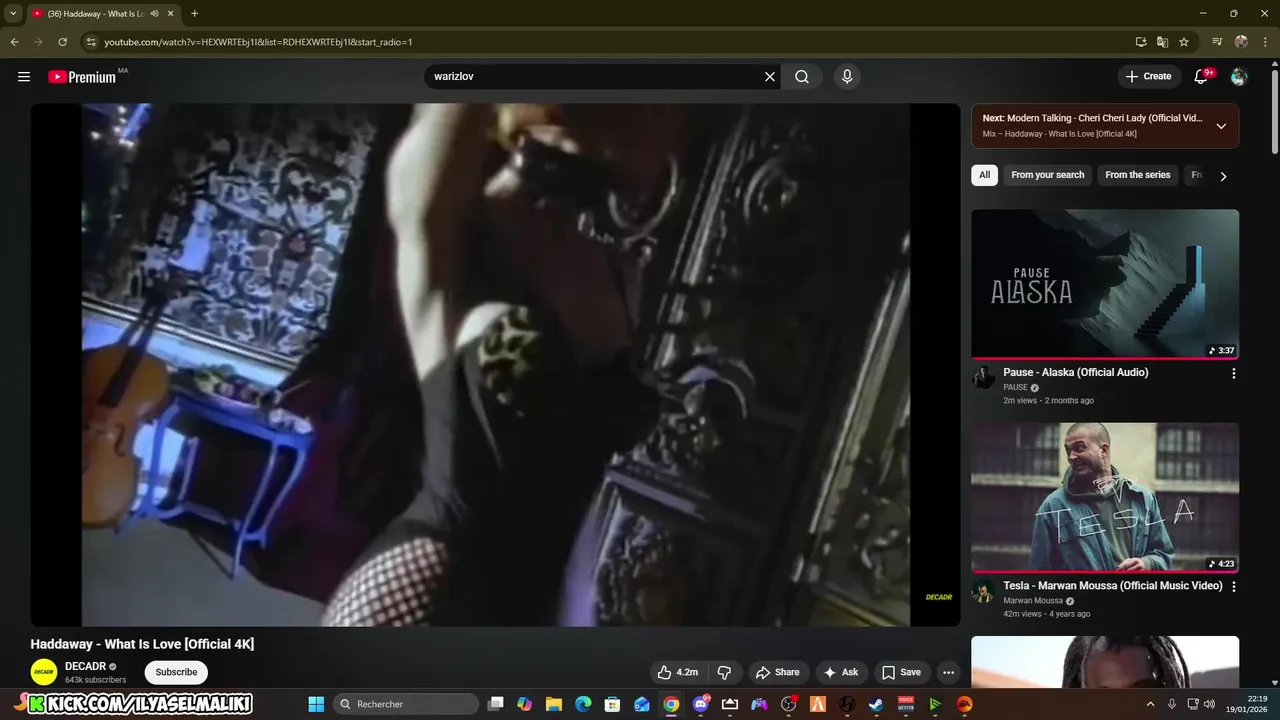Click the Haddaway video player

495,365
